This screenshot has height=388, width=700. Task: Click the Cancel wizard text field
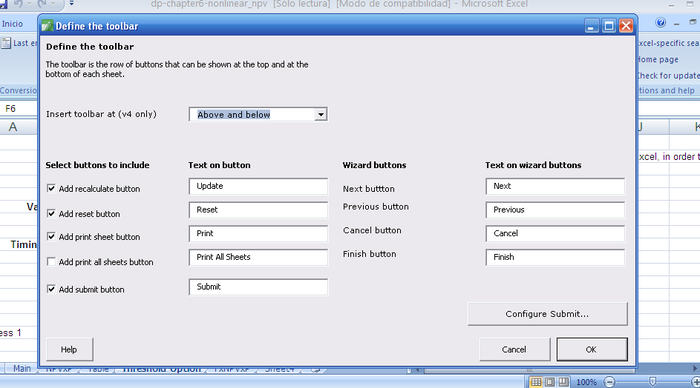coord(555,234)
